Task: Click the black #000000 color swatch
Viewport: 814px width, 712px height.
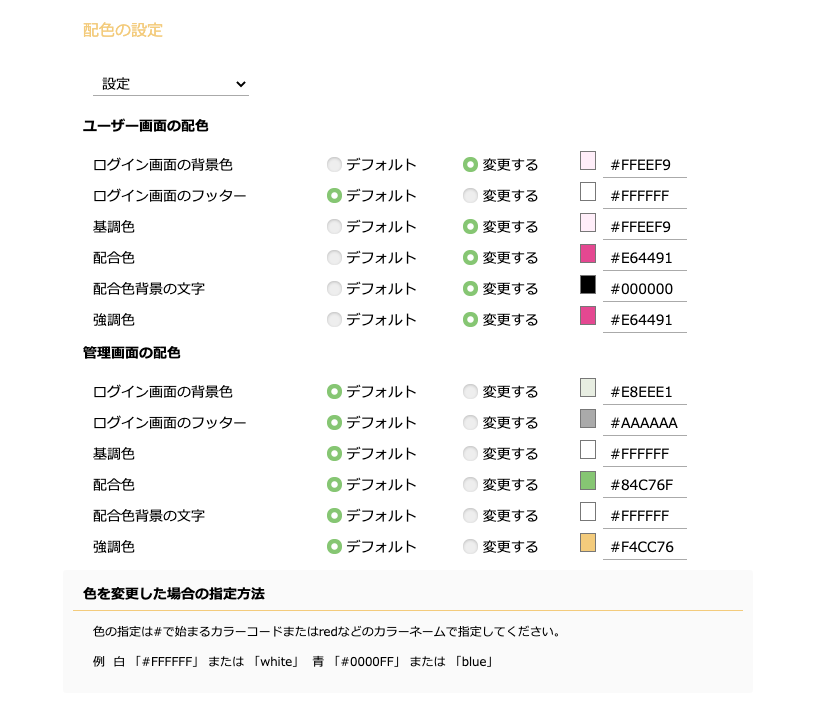Action: [x=588, y=285]
